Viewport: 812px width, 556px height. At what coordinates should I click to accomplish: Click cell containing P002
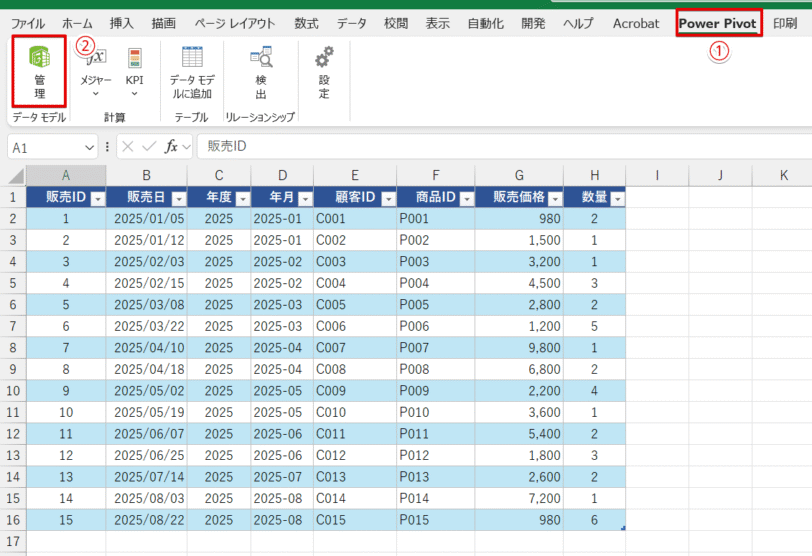436,240
